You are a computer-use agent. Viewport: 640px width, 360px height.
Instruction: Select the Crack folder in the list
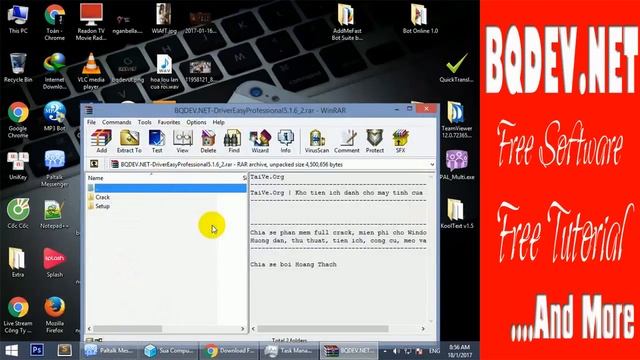[99, 197]
